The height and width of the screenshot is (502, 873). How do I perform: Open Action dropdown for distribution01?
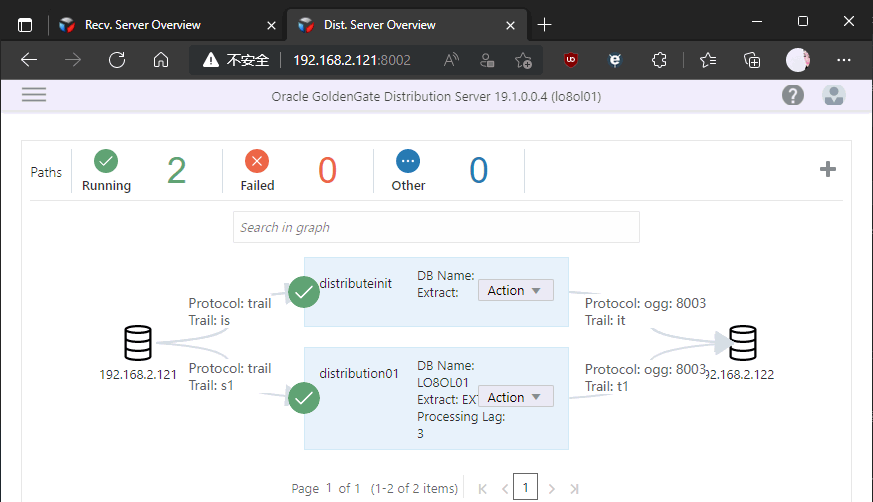tap(515, 397)
